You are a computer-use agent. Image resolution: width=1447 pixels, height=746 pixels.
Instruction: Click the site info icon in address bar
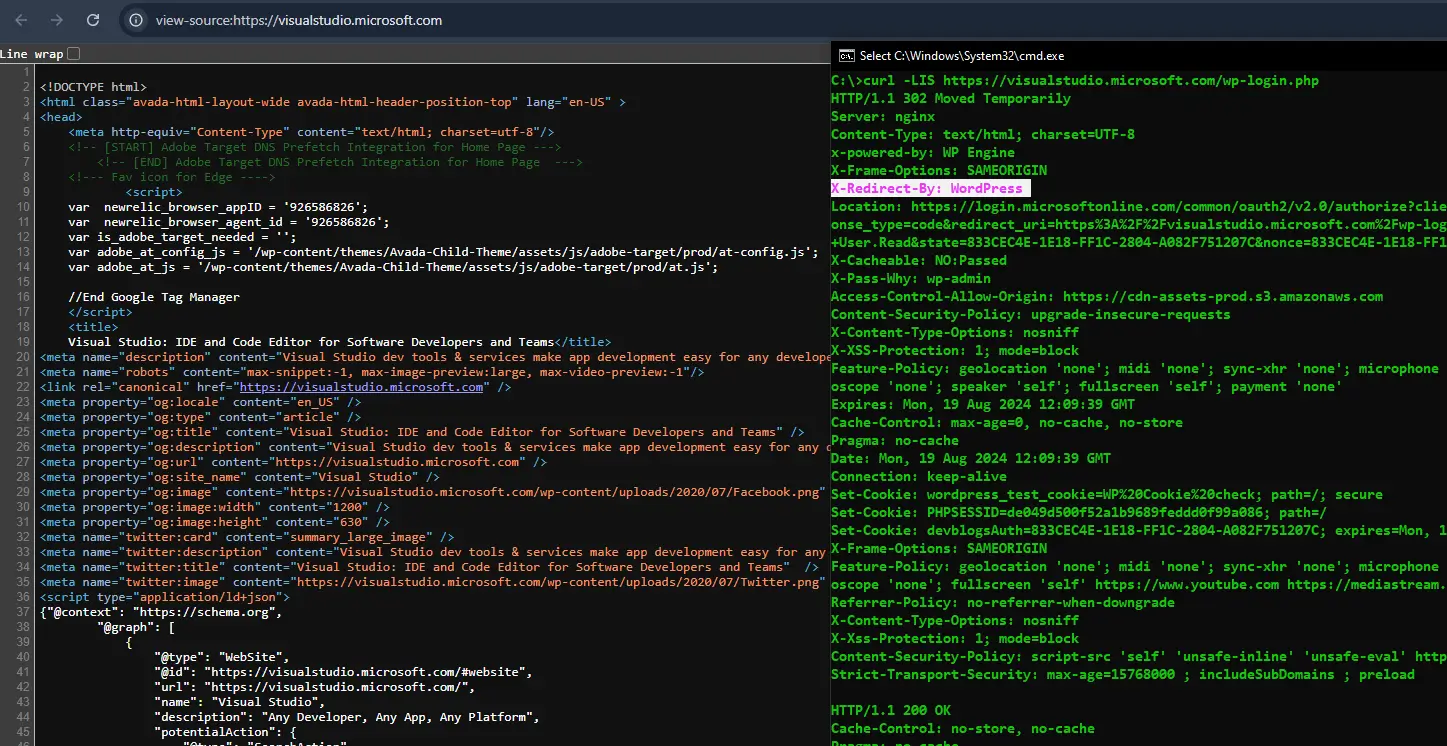(x=137, y=20)
